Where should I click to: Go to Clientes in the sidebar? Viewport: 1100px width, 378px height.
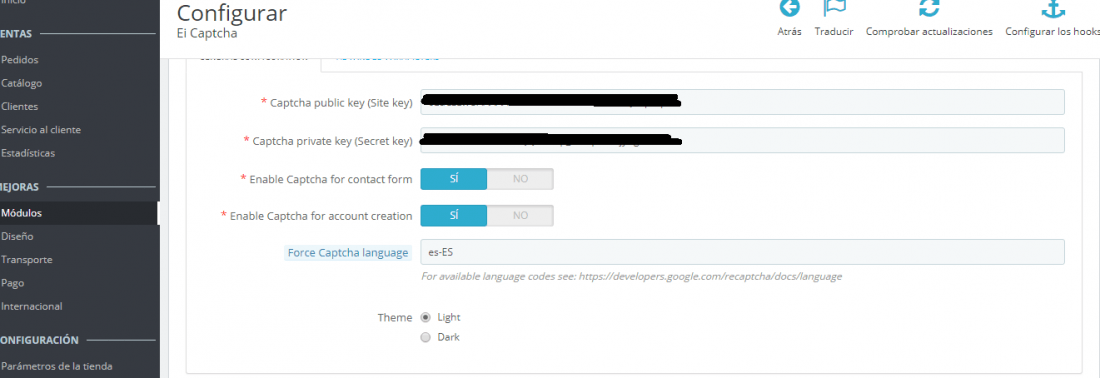(20, 107)
